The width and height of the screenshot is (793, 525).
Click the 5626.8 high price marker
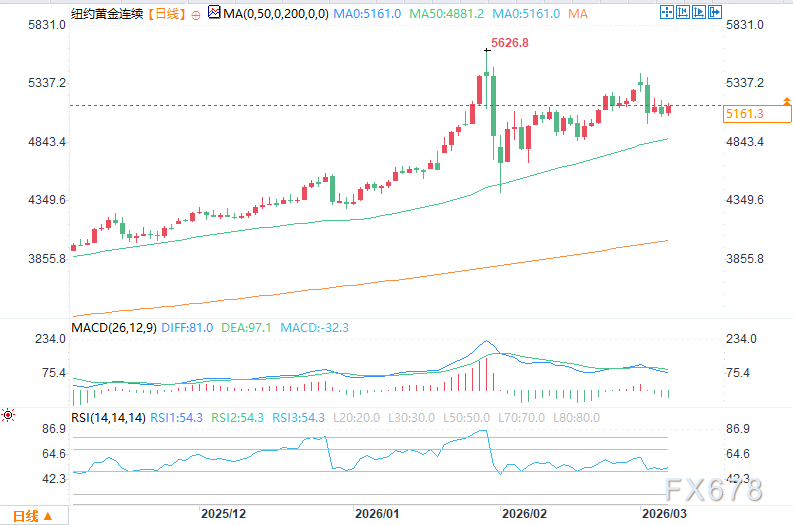[x=510, y=44]
